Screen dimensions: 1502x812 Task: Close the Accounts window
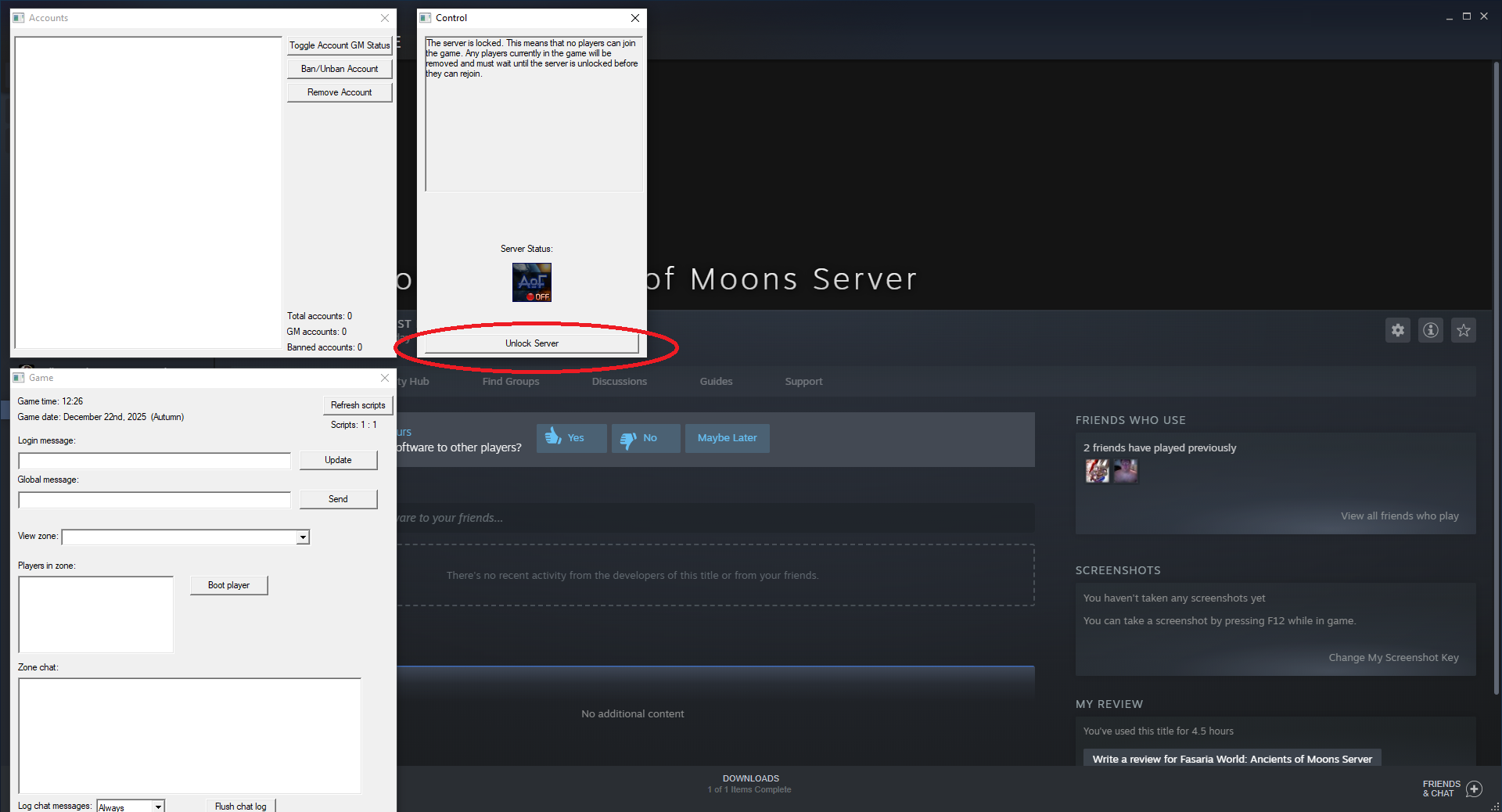click(385, 18)
